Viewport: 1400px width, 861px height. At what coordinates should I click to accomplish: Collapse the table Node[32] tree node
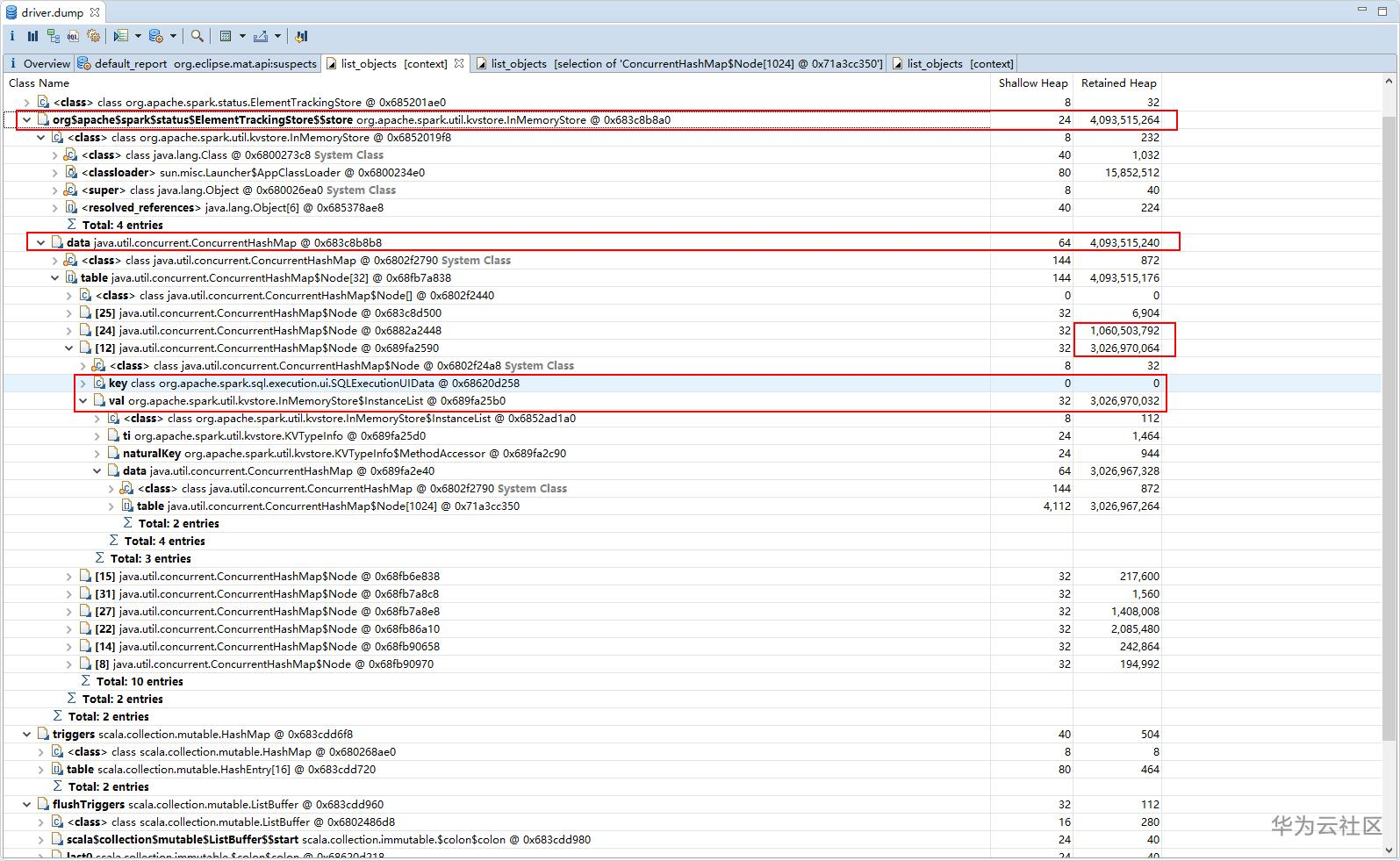pos(55,278)
